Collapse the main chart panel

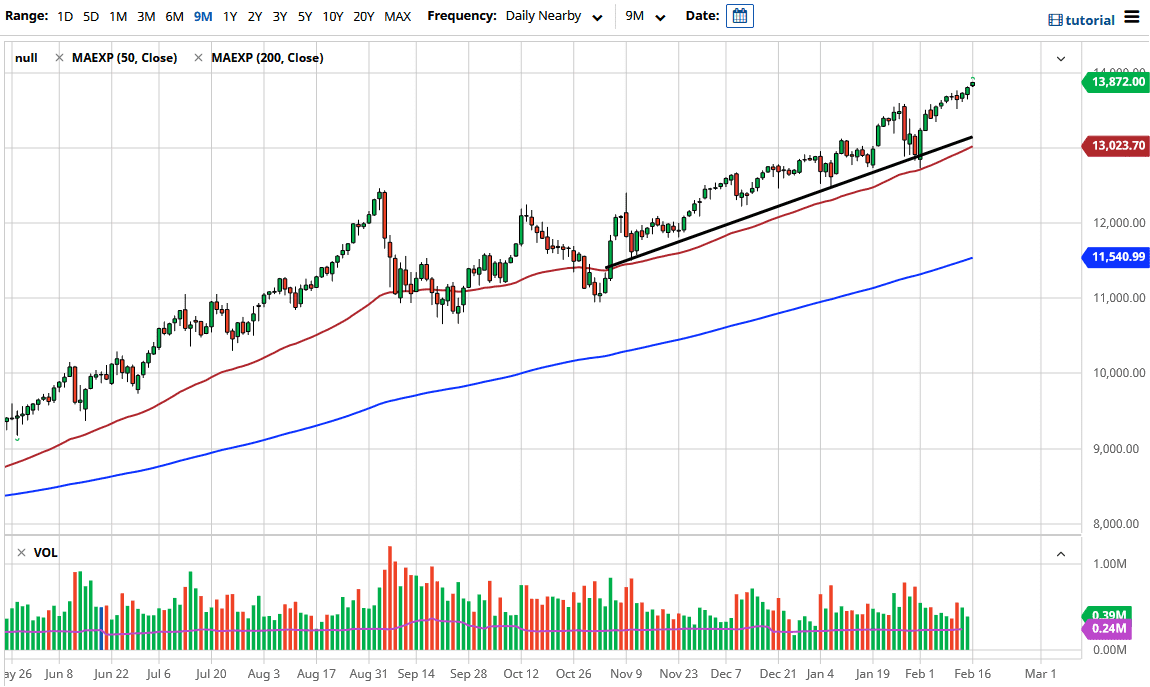coord(1061,57)
